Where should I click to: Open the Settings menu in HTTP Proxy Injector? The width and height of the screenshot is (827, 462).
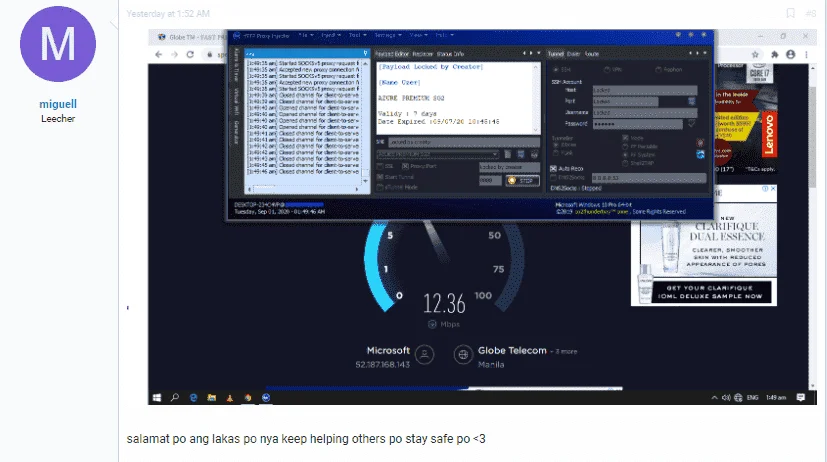[388, 35]
